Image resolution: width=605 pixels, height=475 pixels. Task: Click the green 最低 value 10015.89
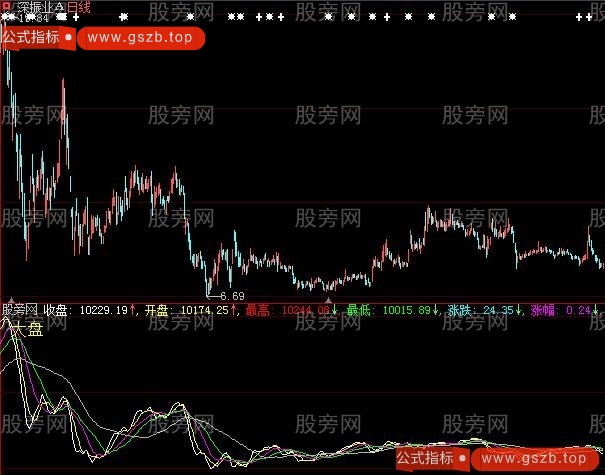[x=404, y=311]
